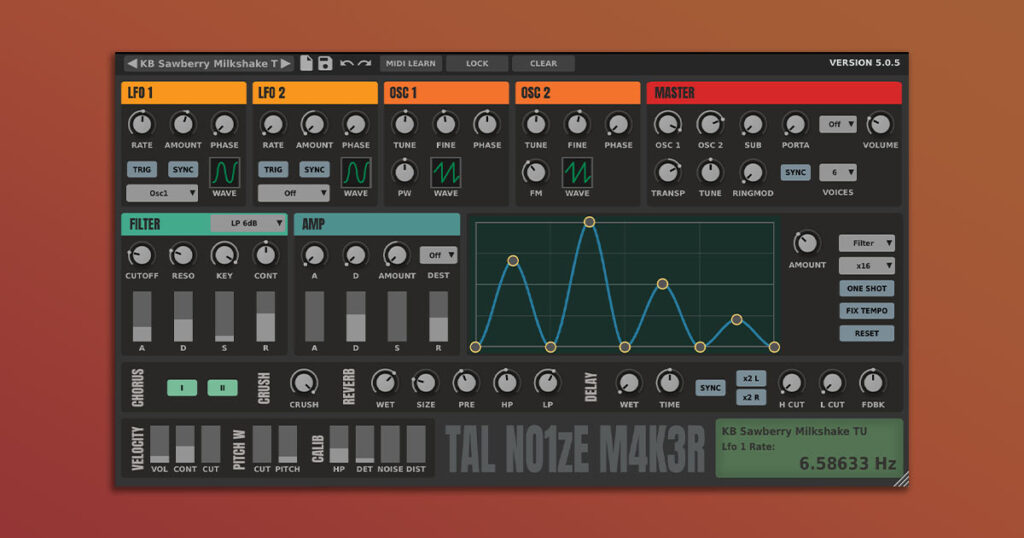The height and width of the screenshot is (538, 1024).
Task: Click the Sub oscillator knob
Action: 752,124
